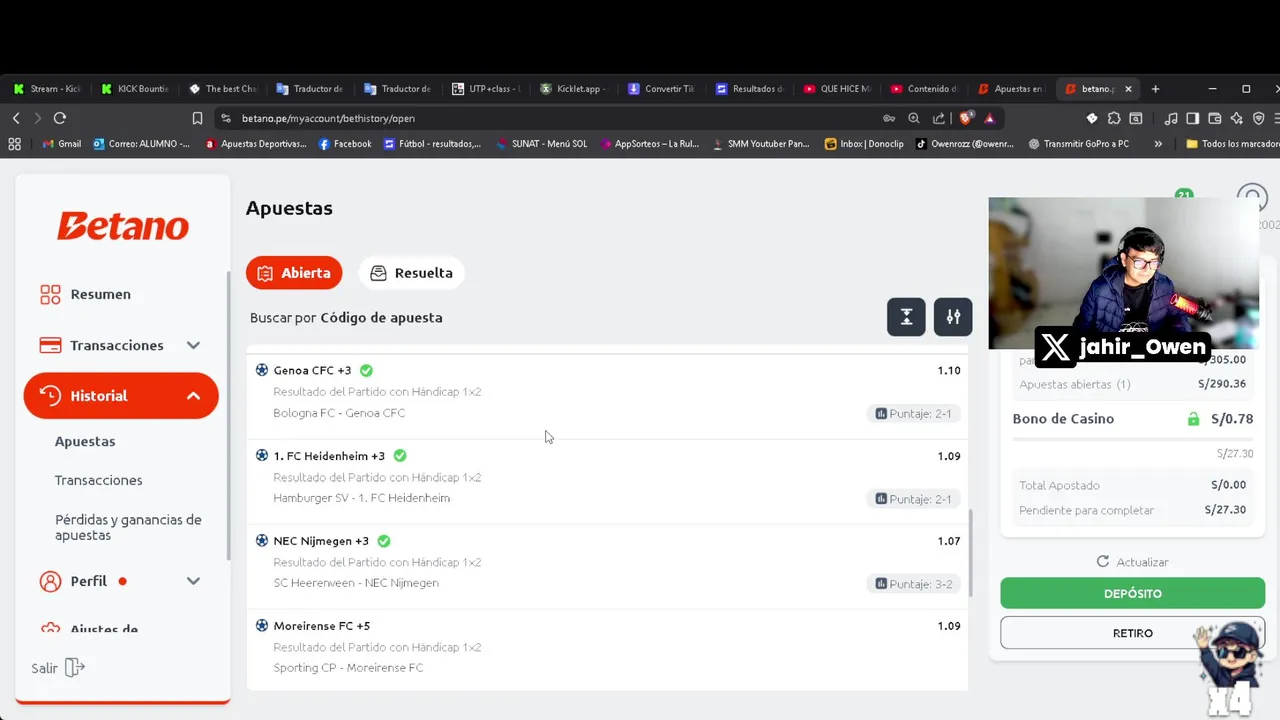Go back with the browser back arrow

pos(16,118)
